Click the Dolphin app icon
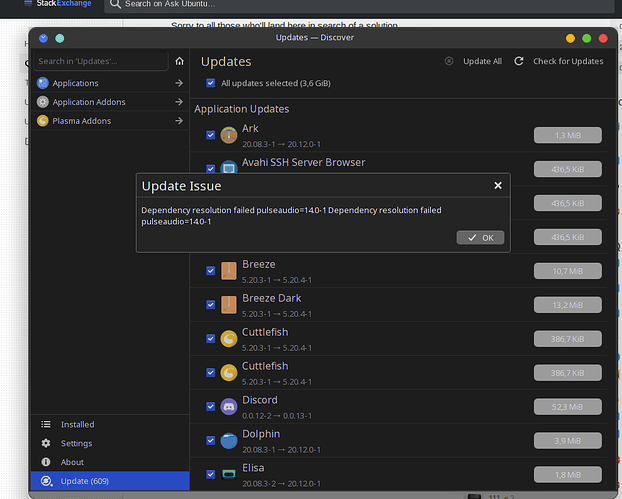This screenshot has height=499, width=622. click(228, 441)
